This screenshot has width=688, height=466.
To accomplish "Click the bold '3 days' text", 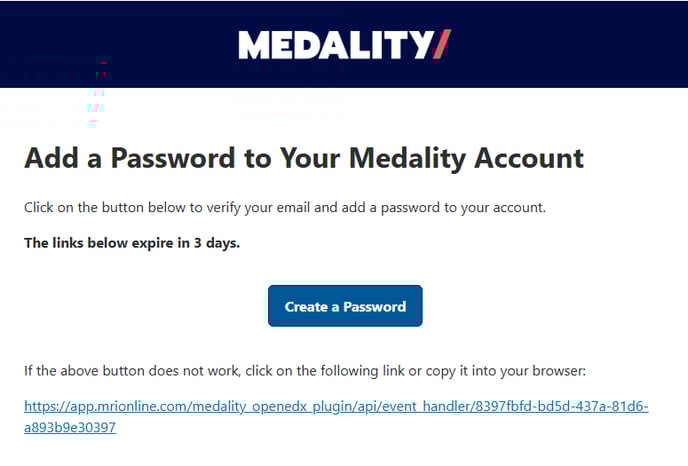I will coord(217,243).
